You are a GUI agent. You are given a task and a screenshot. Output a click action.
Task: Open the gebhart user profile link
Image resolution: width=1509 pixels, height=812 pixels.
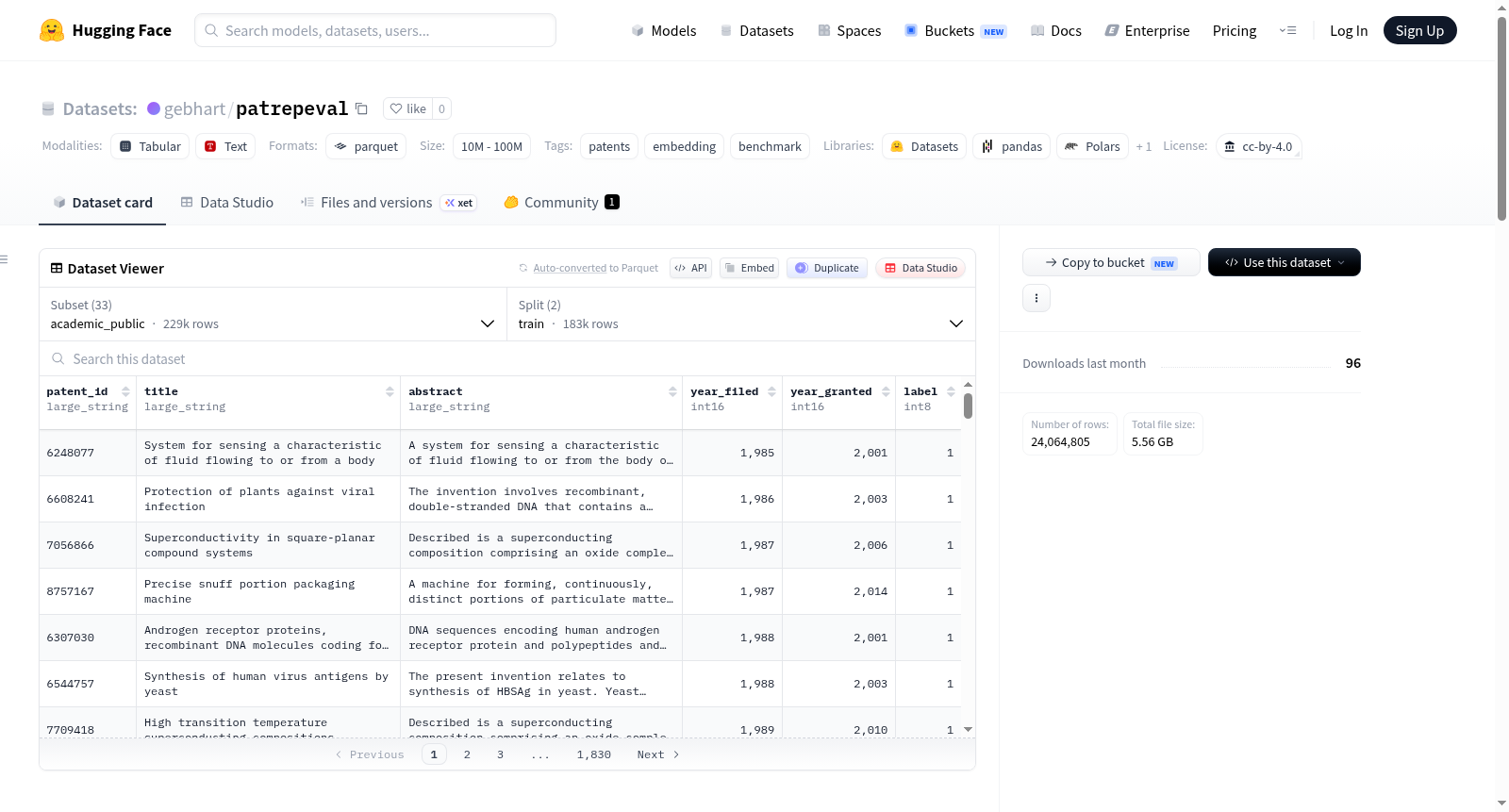click(194, 108)
